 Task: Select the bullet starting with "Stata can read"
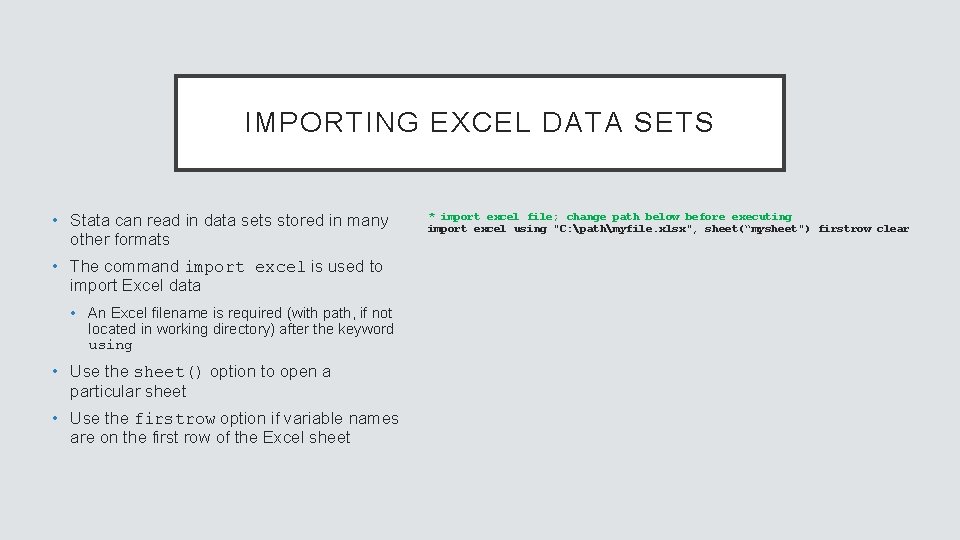(x=229, y=229)
